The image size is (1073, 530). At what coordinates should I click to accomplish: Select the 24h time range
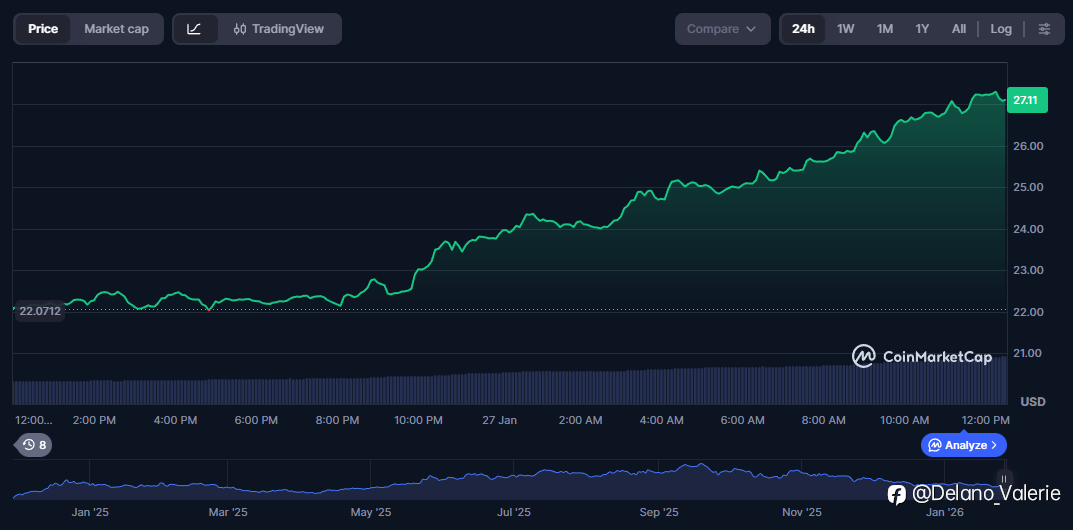click(803, 29)
